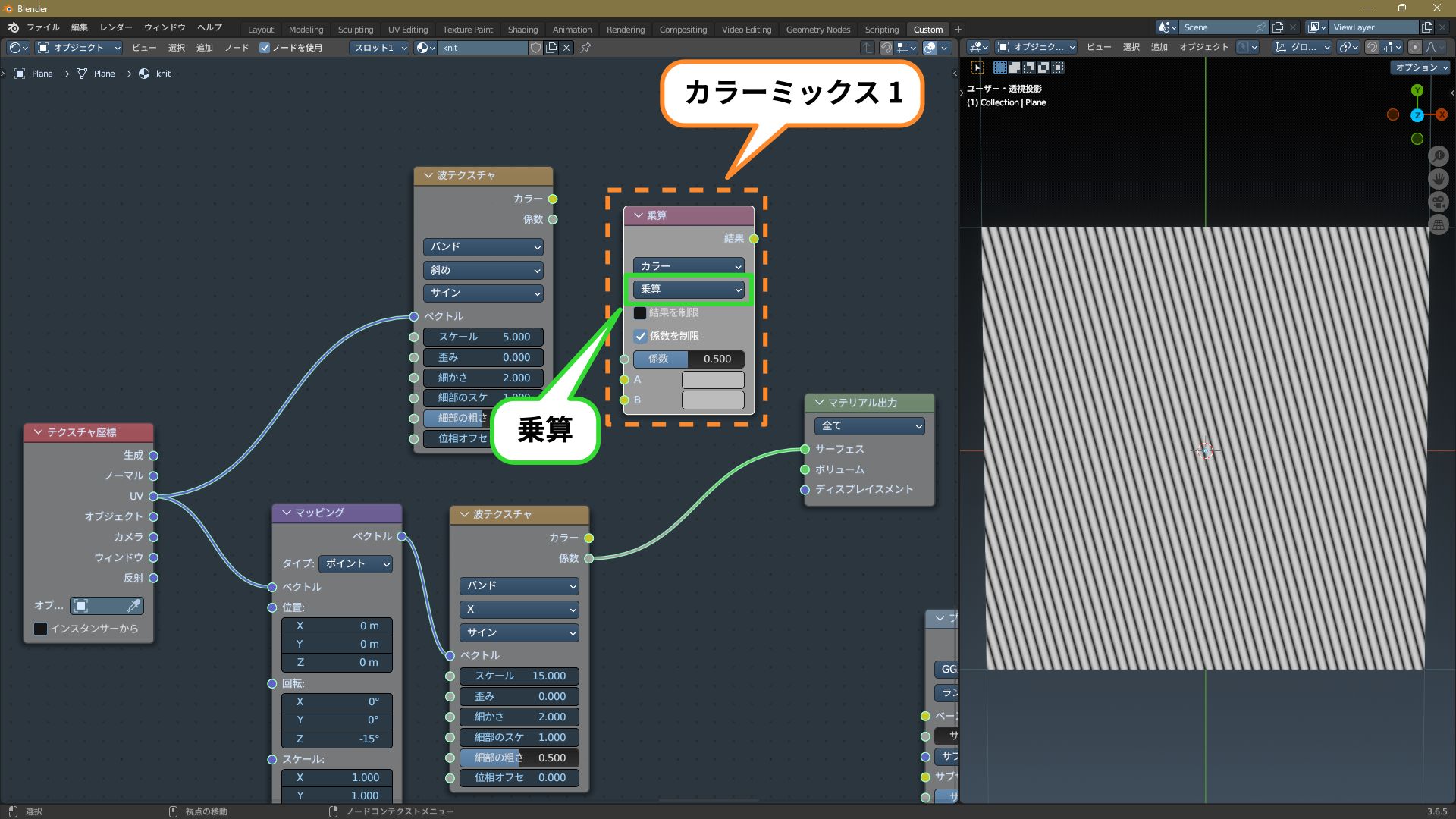Viewport: 1456px width, 819px height.
Task: Open the mapping タイプ ポイント dropdown
Action: click(356, 563)
